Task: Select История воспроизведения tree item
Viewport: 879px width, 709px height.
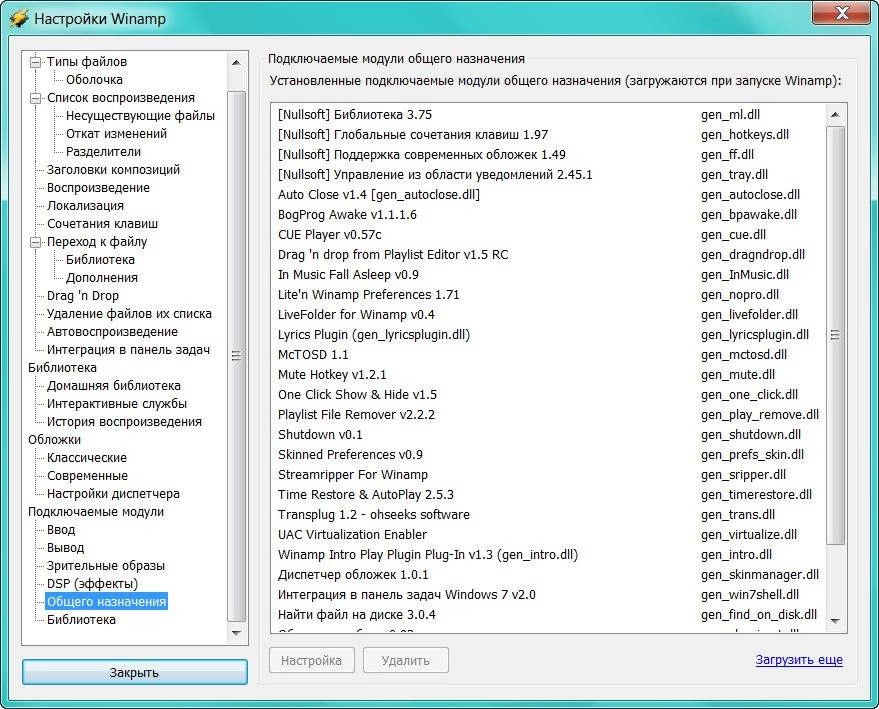Action: 124,421
